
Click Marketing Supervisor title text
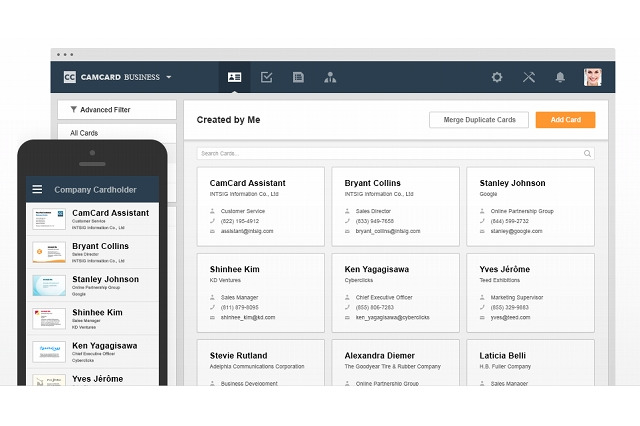[517, 297]
